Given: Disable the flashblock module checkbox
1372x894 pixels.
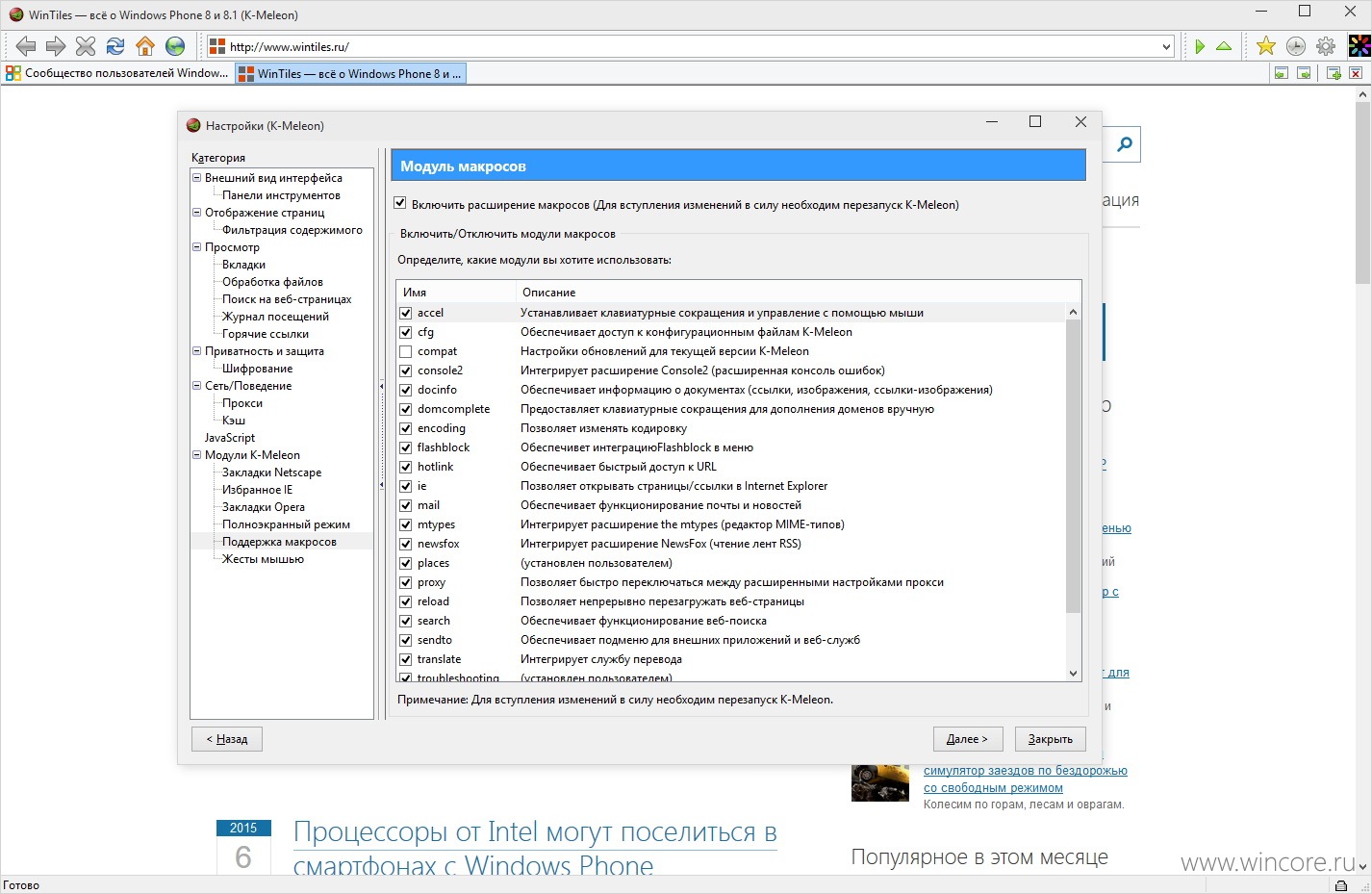Looking at the screenshot, I should point(406,447).
